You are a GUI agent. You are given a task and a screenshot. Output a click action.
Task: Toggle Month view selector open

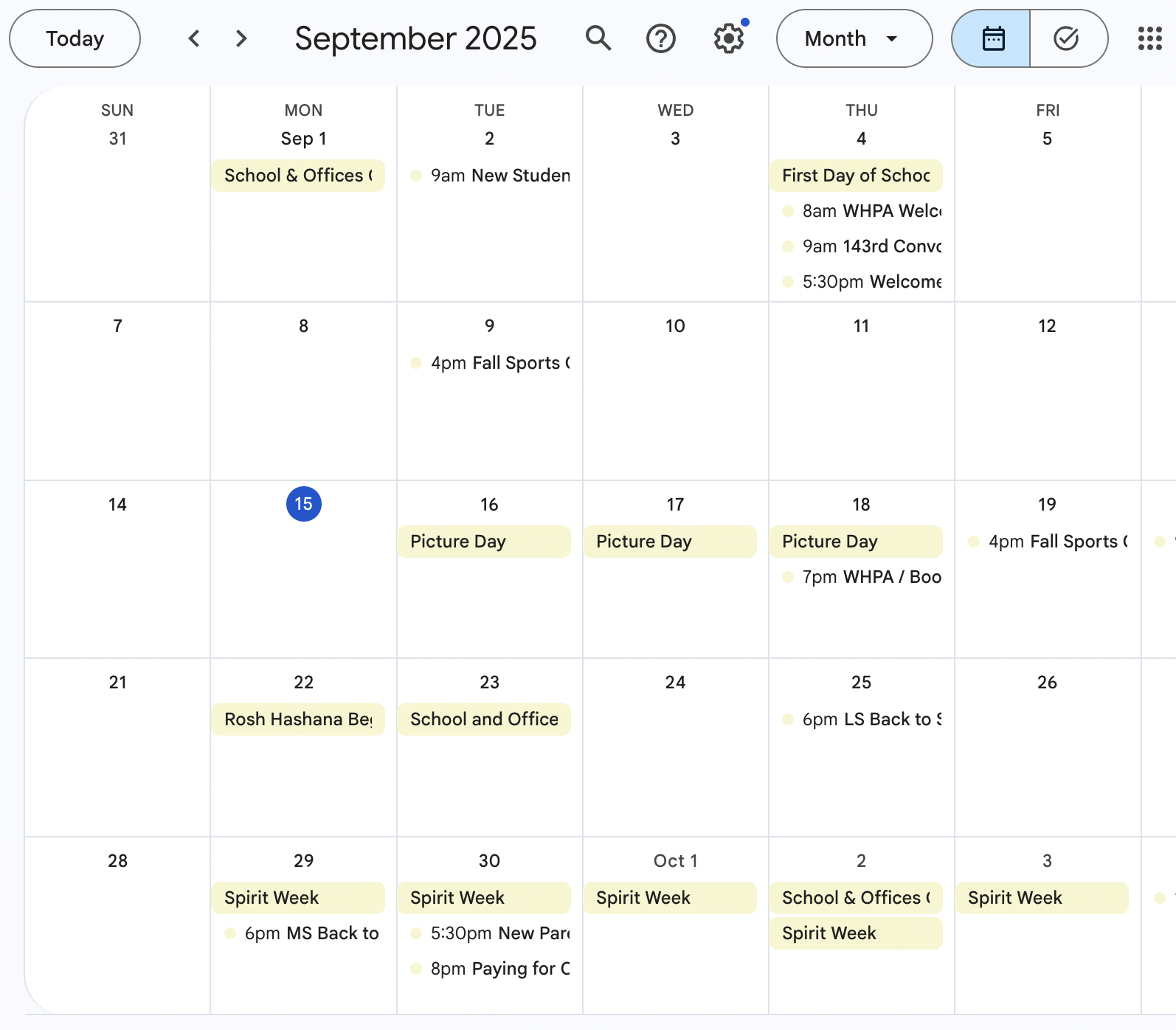(x=854, y=38)
